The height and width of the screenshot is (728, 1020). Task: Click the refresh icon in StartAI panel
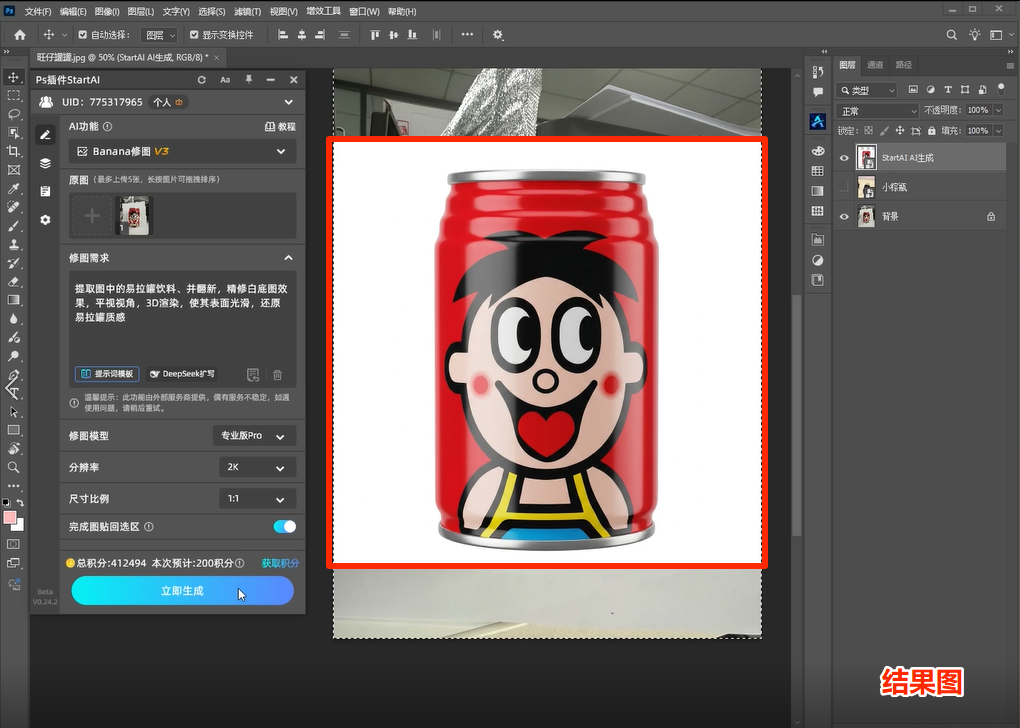(202, 80)
